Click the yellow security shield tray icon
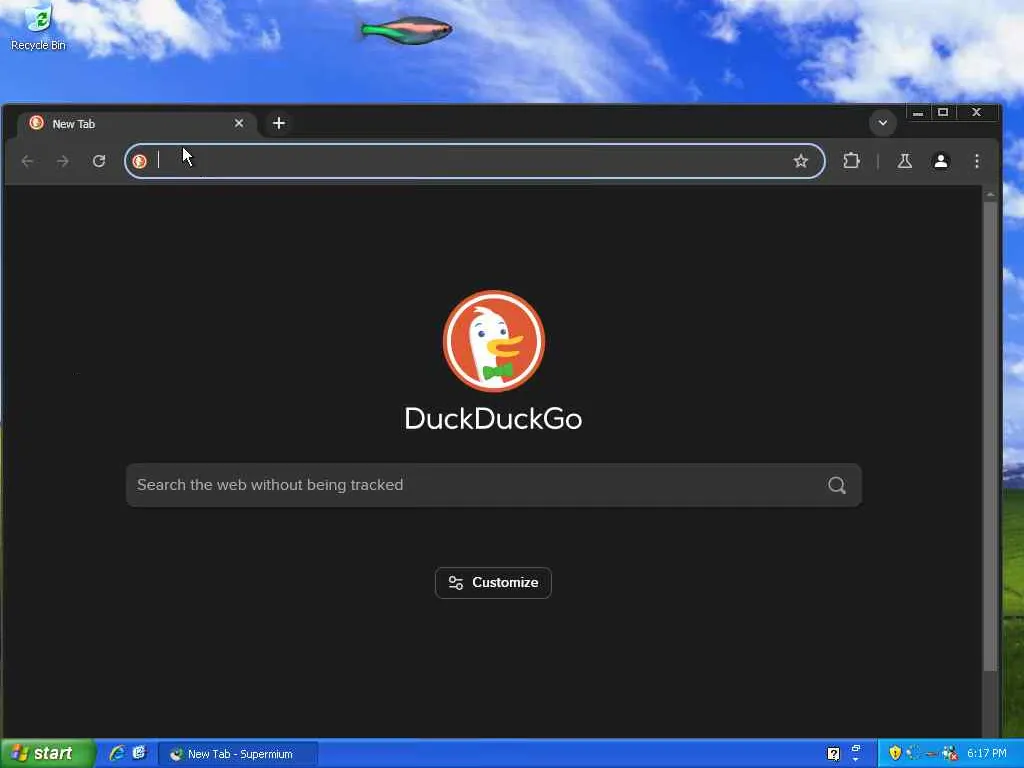Image resolution: width=1024 pixels, height=768 pixels. [895, 753]
